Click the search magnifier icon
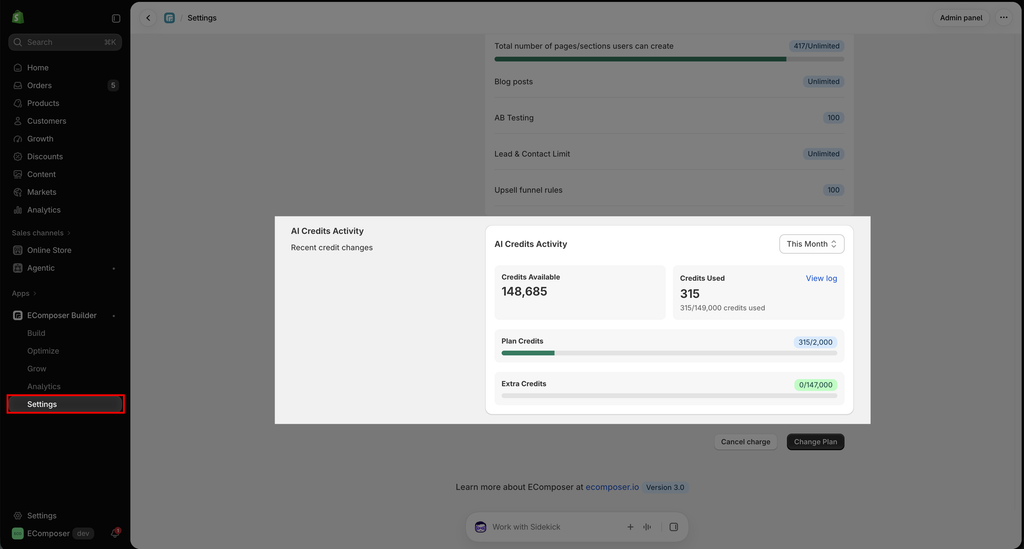This screenshot has width=1024, height=549. (x=18, y=42)
